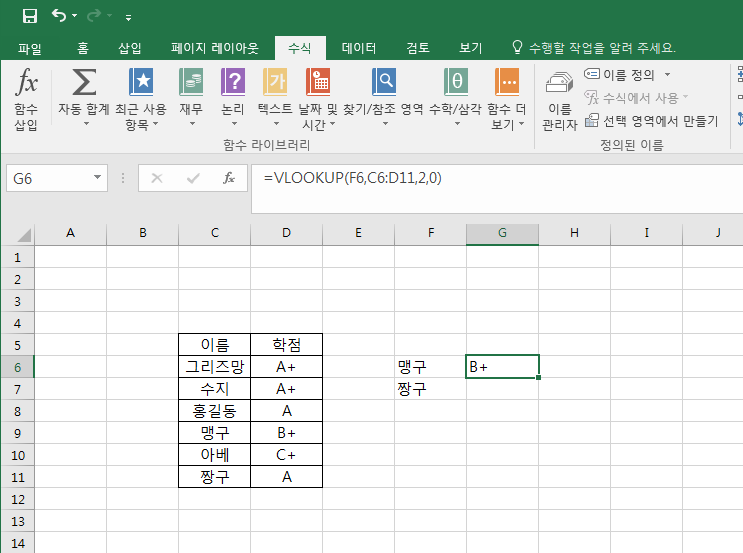Viewport: 743px width, 553px height.
Task: Click the formula bar Cancel X icon
Action: point(157,178)
